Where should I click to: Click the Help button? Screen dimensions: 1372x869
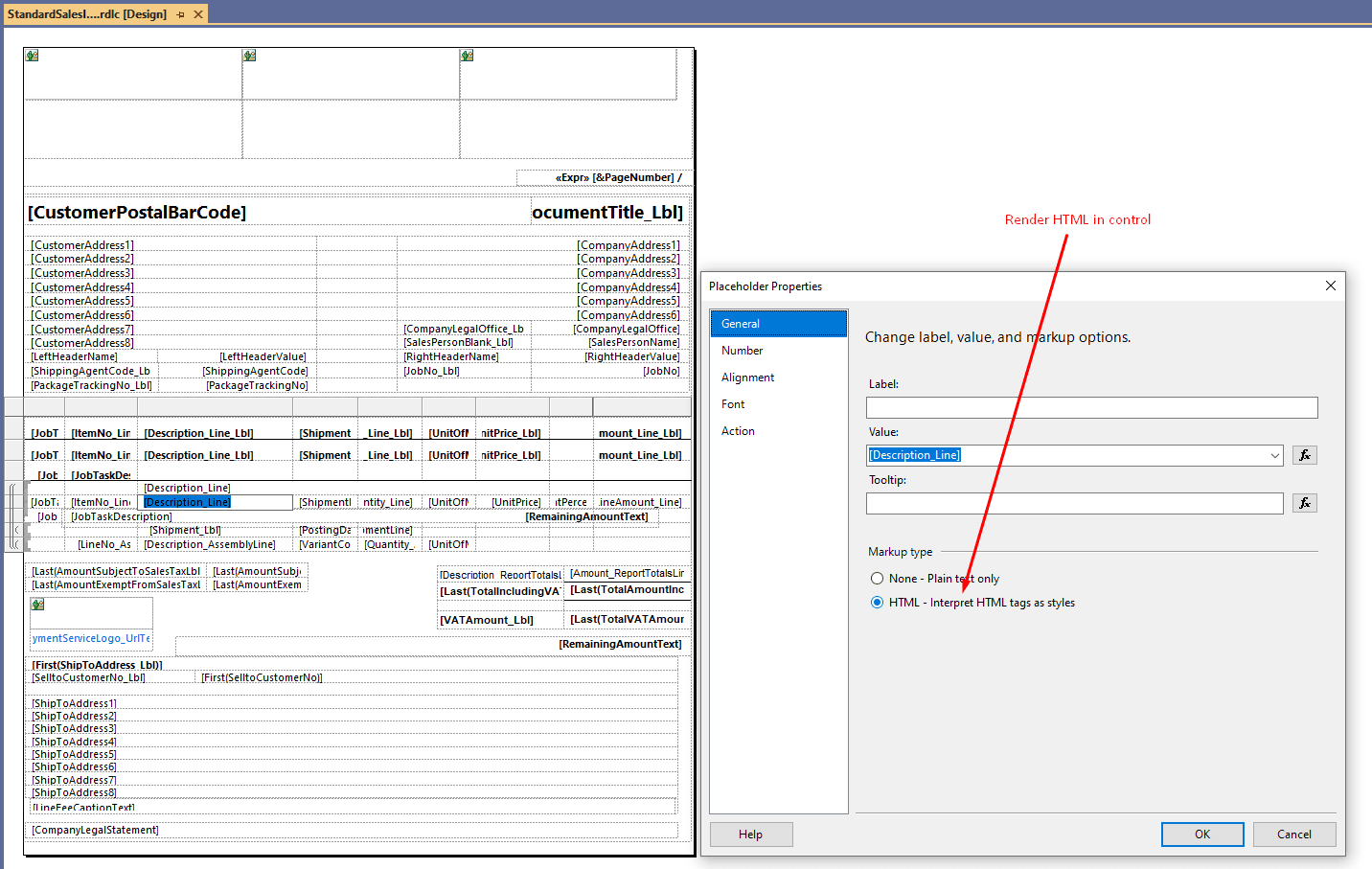(x=751, y=835)
